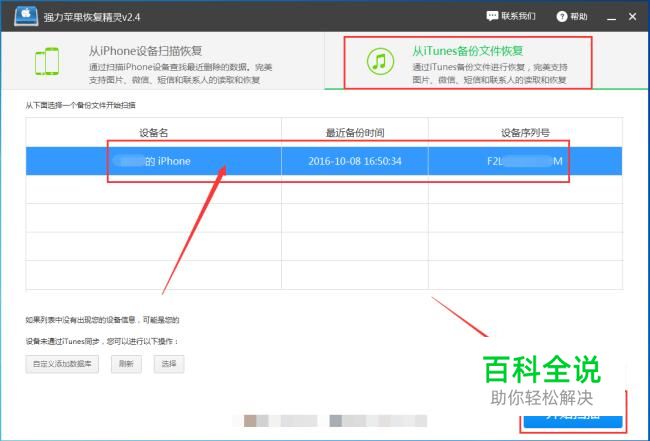
Task: Click the 刷新 refresh button
Action: click(126, 364)
